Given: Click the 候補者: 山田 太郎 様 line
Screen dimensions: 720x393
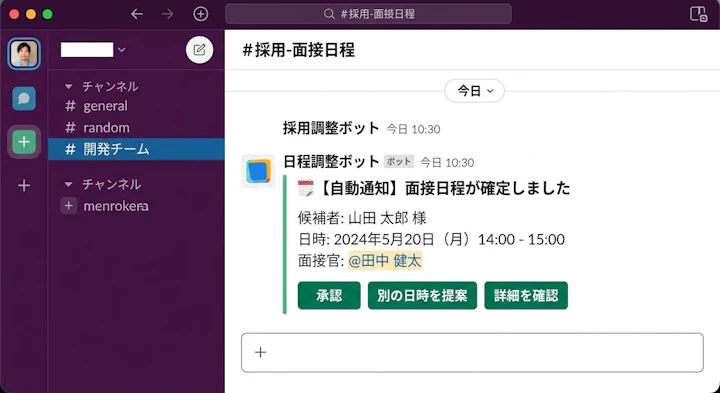Looking at the screenshot, I should point(362,218).
